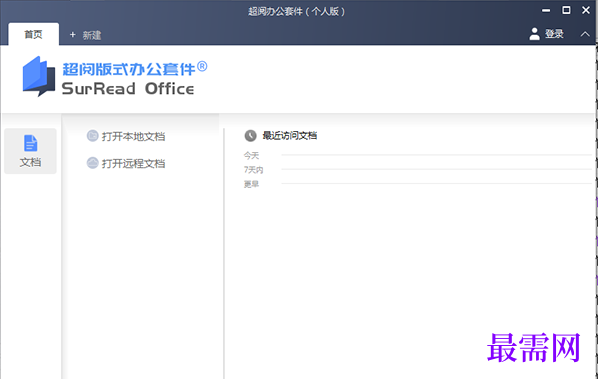Click the cloud icon beside 打开远程文档
The height and width of the screenshot is (379, 599).
[92, 163]
